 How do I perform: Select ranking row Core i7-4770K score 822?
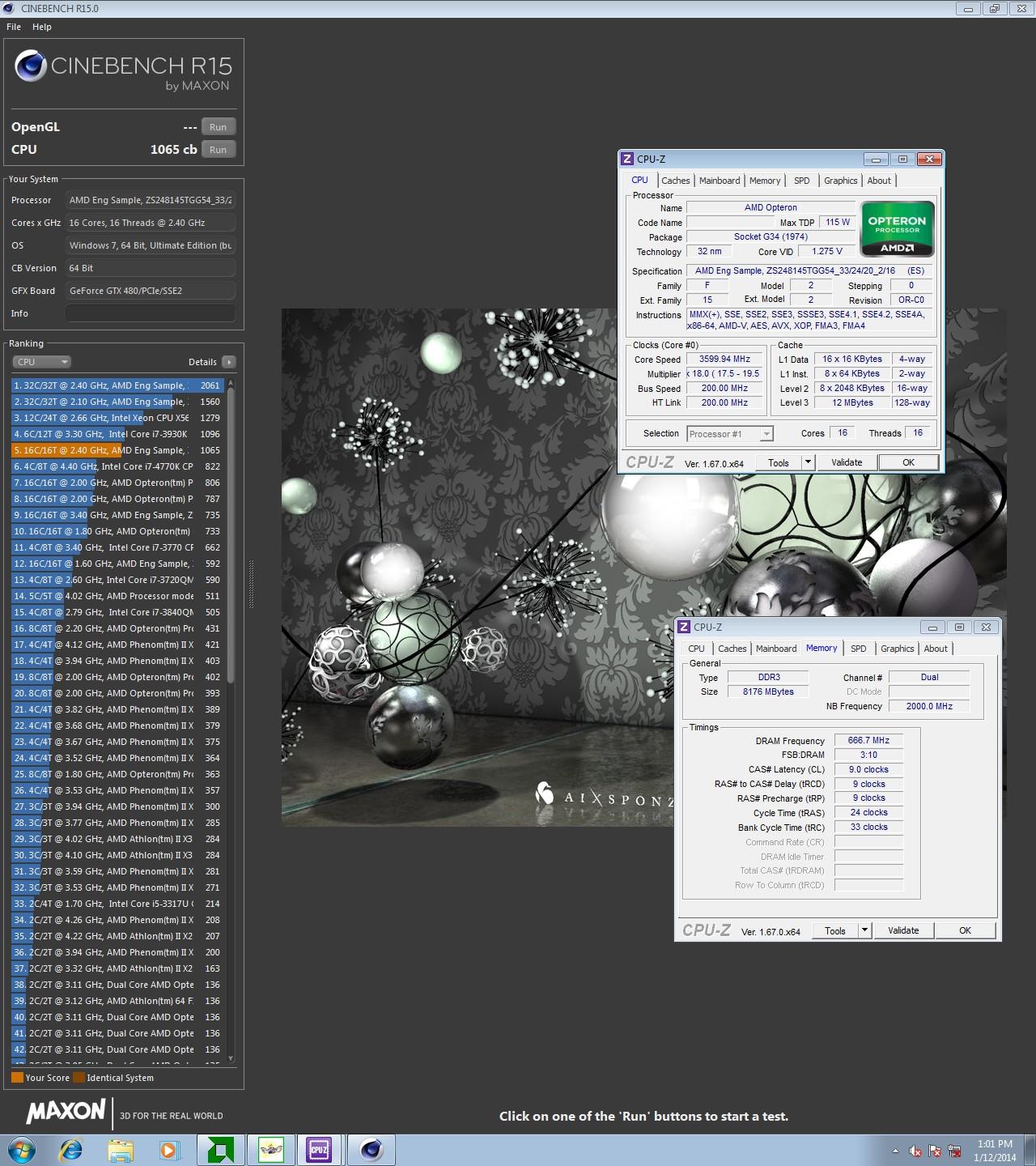(117, 466)
